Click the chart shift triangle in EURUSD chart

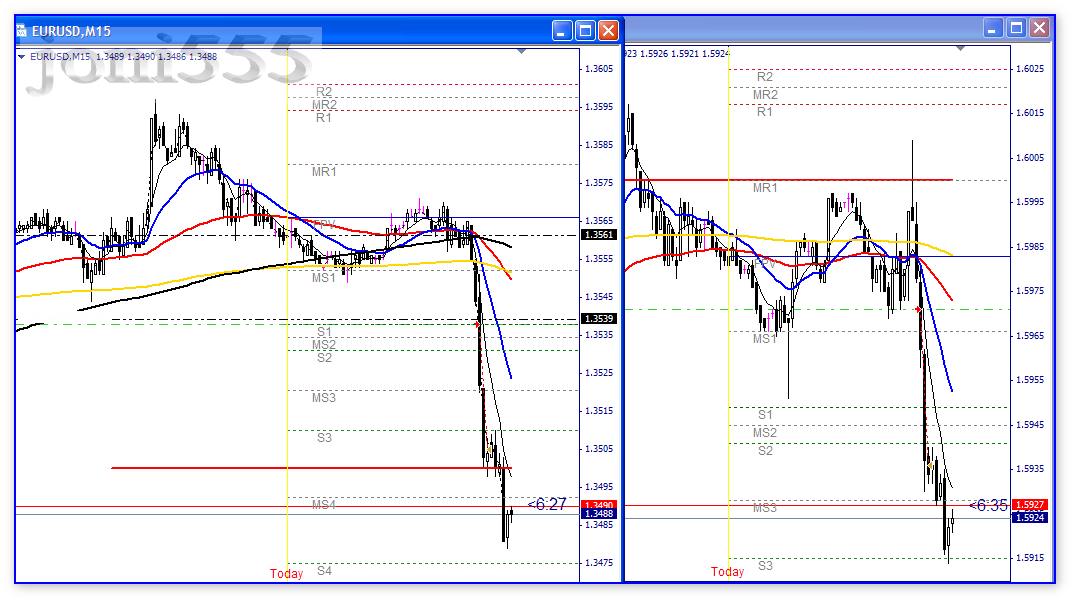[521, 51]
